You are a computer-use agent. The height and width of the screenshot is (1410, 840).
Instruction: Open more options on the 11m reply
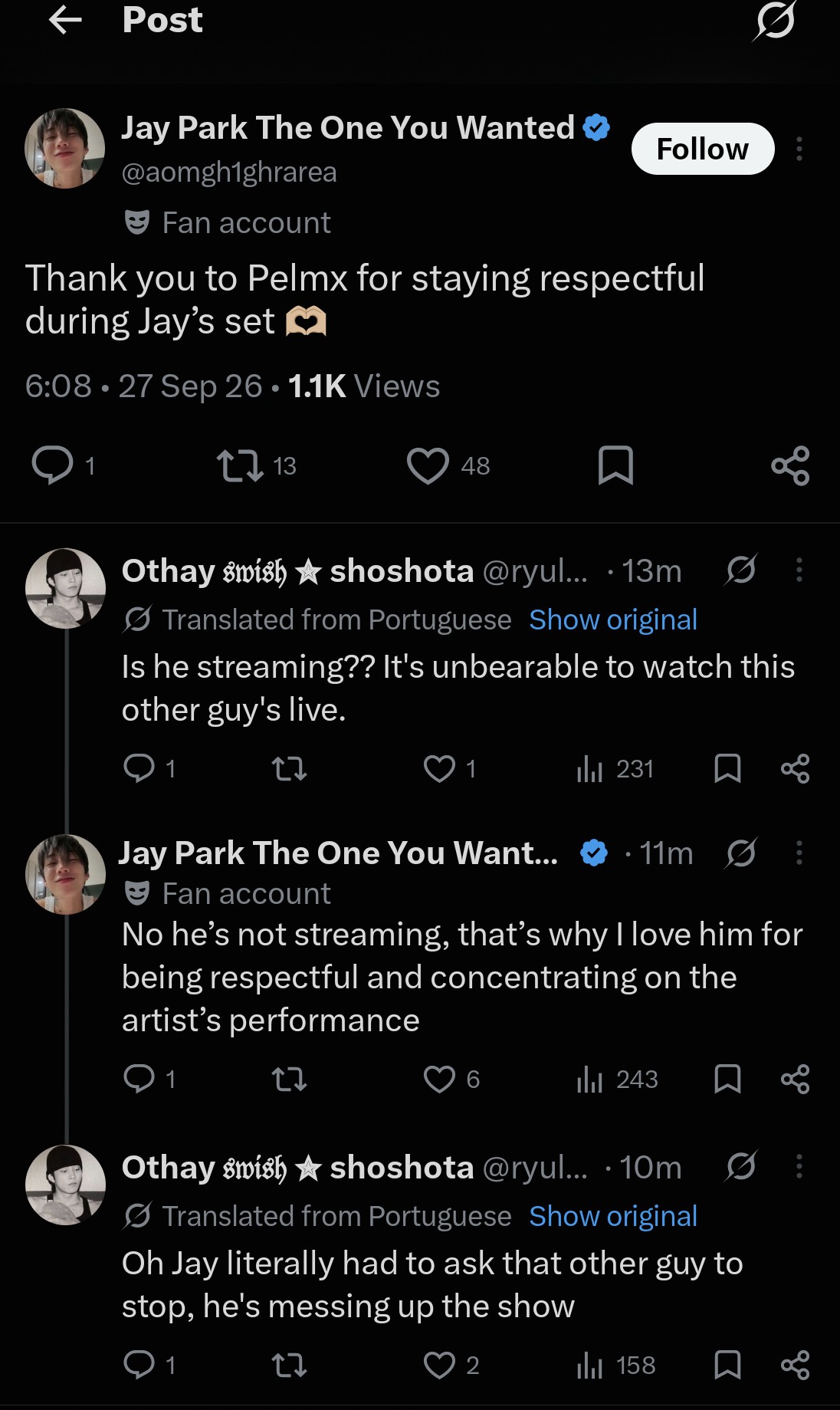pyautogui.click(x=799, y=853)
